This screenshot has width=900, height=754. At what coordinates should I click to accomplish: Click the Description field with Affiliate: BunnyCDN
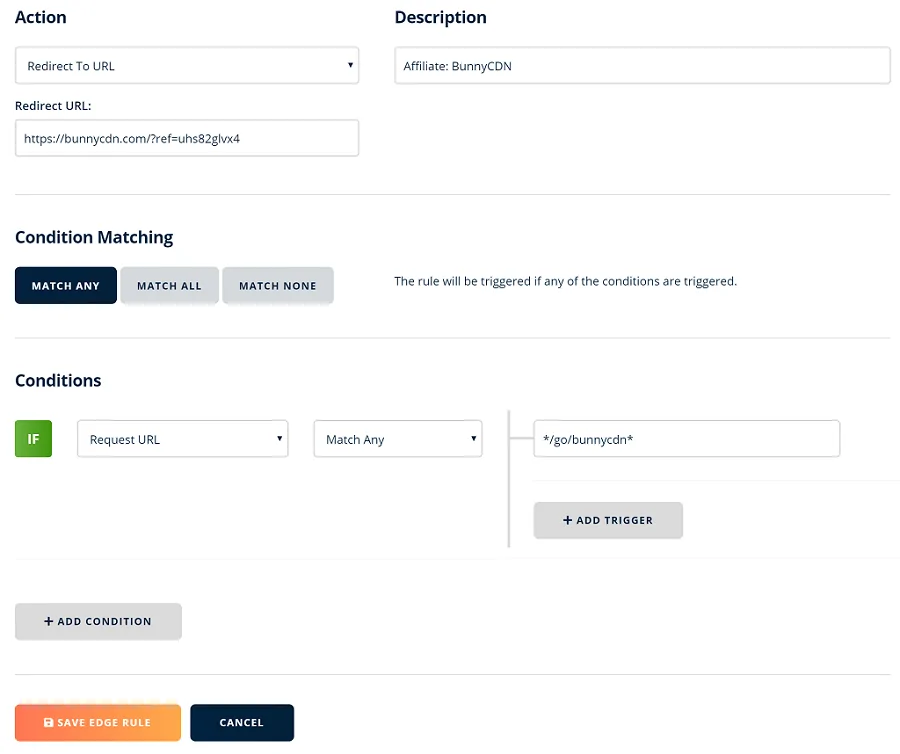click(641, 66)
